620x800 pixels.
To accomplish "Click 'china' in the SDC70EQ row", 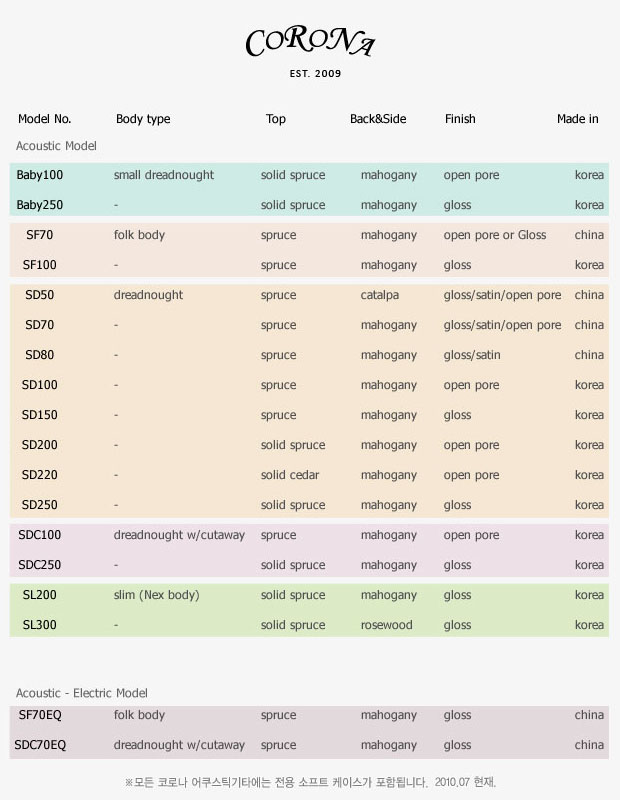I will (x=589, y=745).
